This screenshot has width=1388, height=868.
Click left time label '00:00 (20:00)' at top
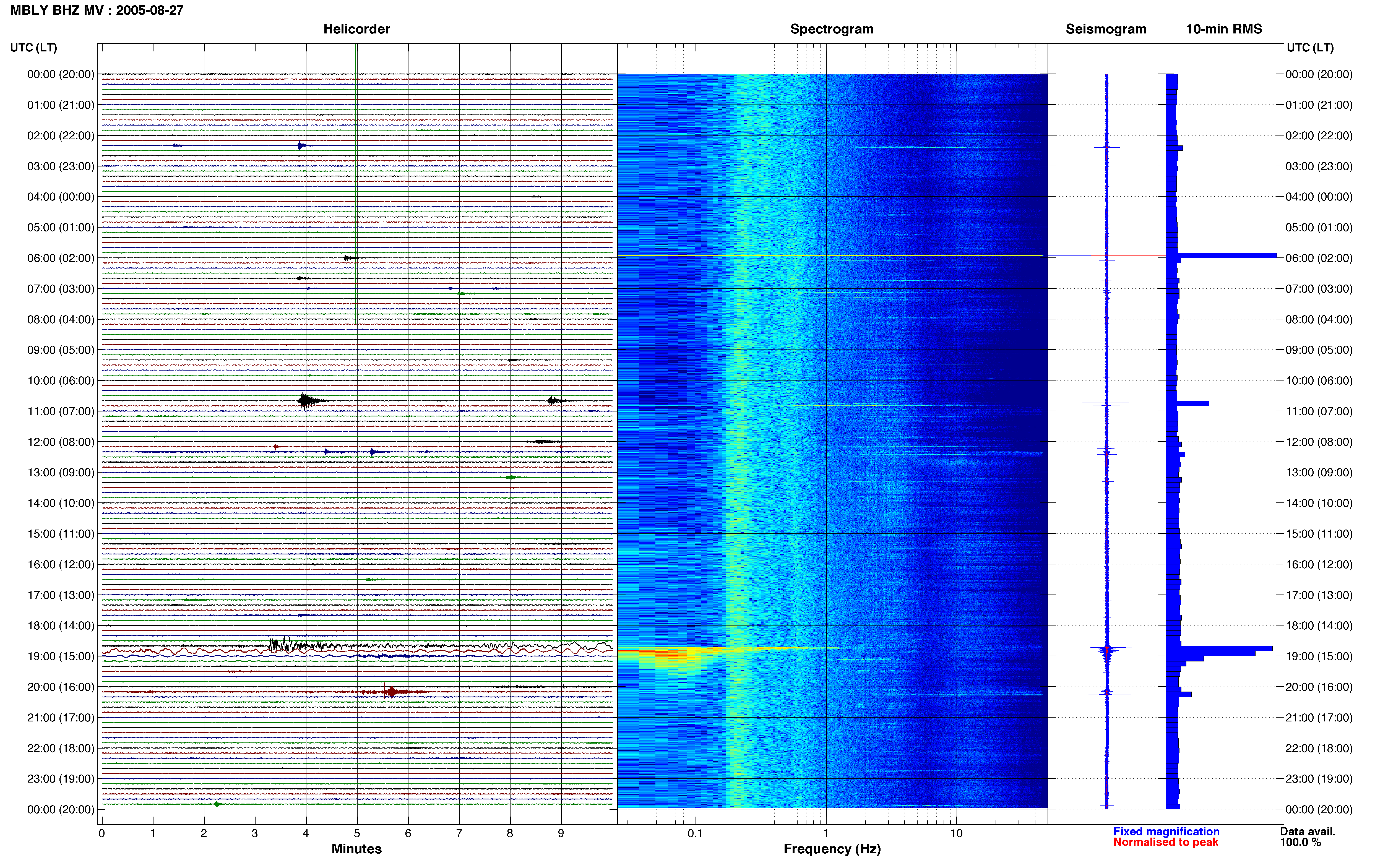61,74
